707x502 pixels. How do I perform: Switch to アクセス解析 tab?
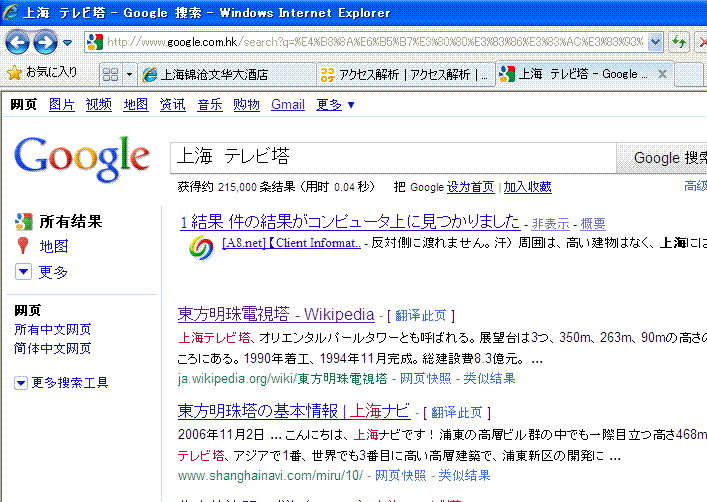click(x=404, y=74)
